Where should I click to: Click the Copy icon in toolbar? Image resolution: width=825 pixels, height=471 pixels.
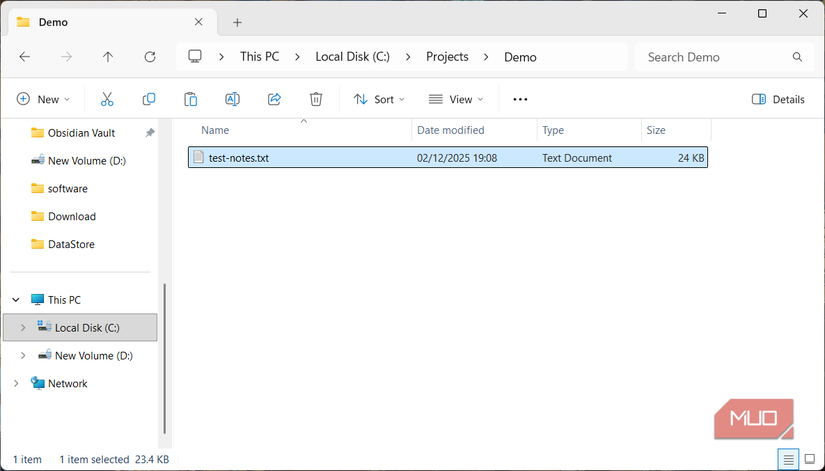[x=149, y=99]
